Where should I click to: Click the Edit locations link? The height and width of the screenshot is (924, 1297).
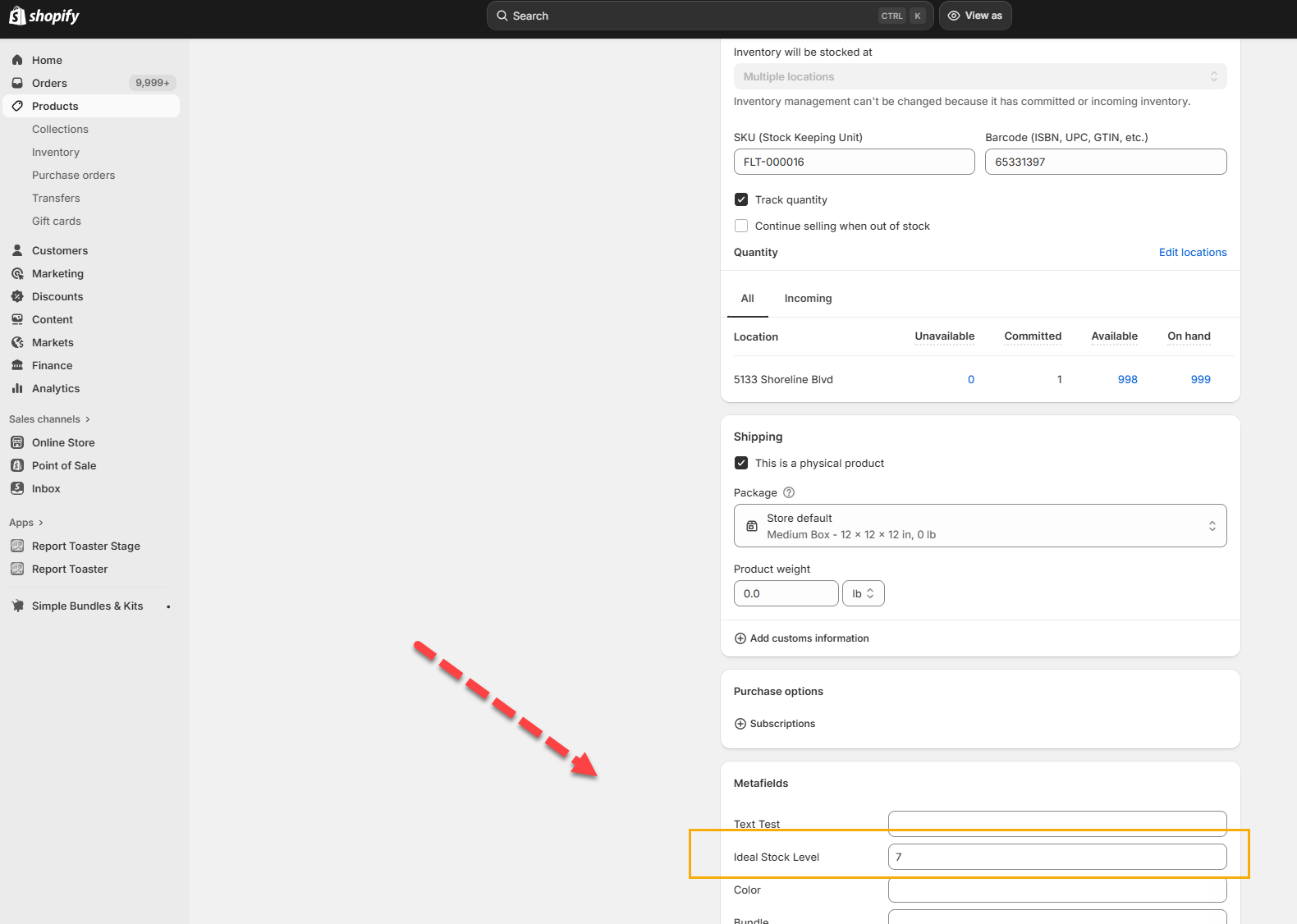[x=1192, y=252]
